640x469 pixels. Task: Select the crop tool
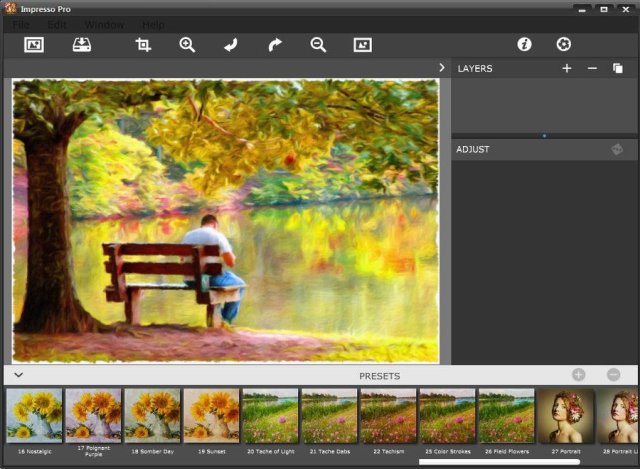click(x=143, y=45)
